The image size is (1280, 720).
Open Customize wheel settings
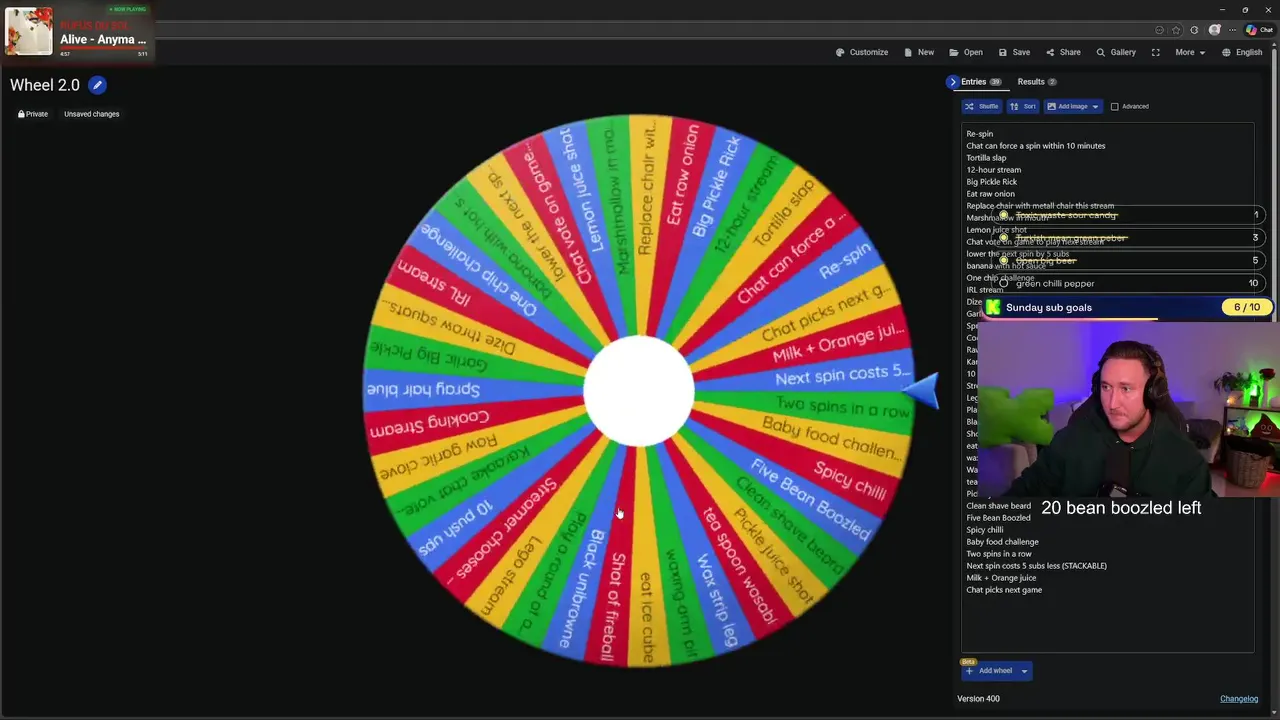(862, 52)
